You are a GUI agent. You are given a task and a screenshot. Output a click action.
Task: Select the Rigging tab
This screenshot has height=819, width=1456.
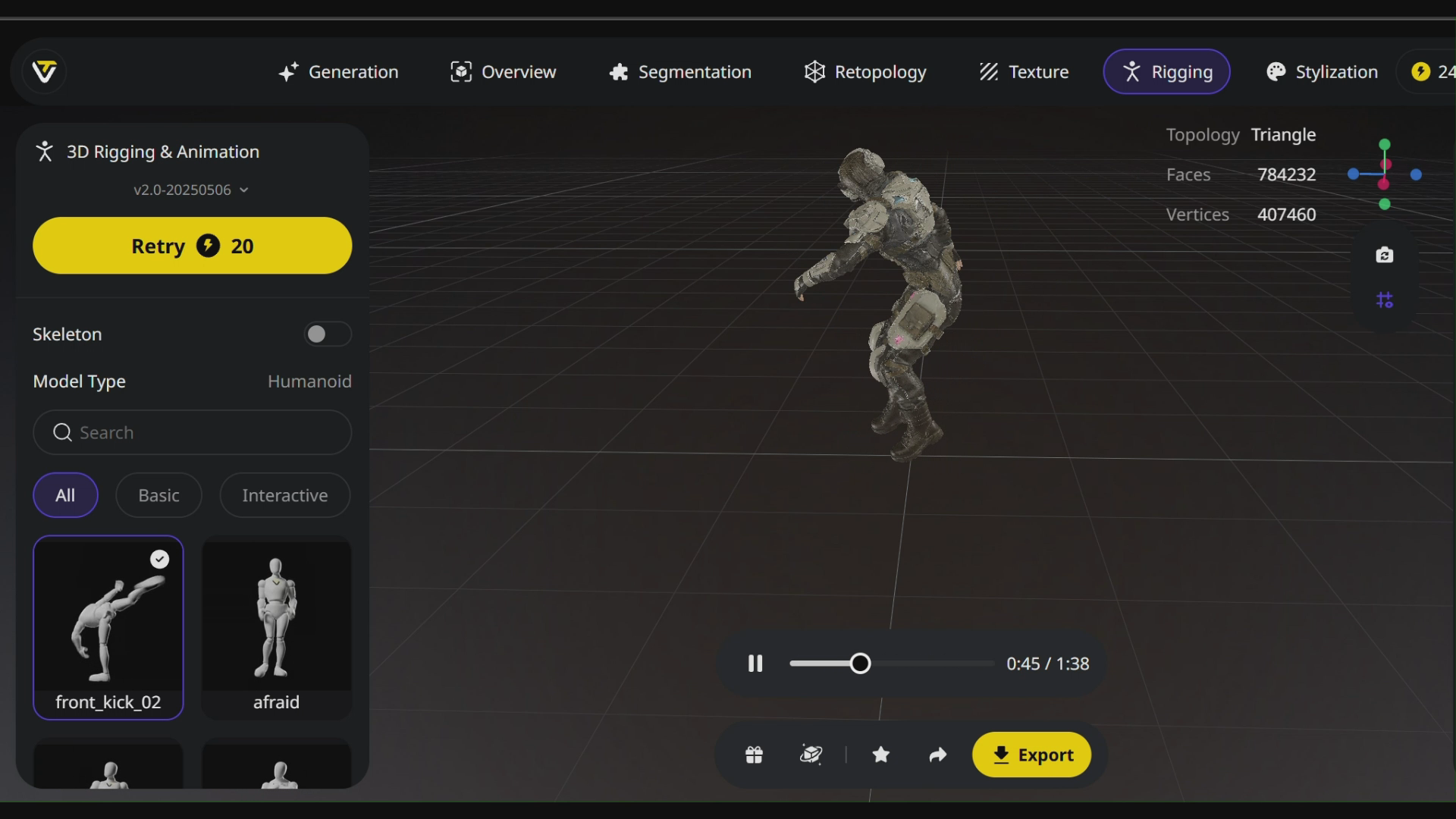[1166, 72]
